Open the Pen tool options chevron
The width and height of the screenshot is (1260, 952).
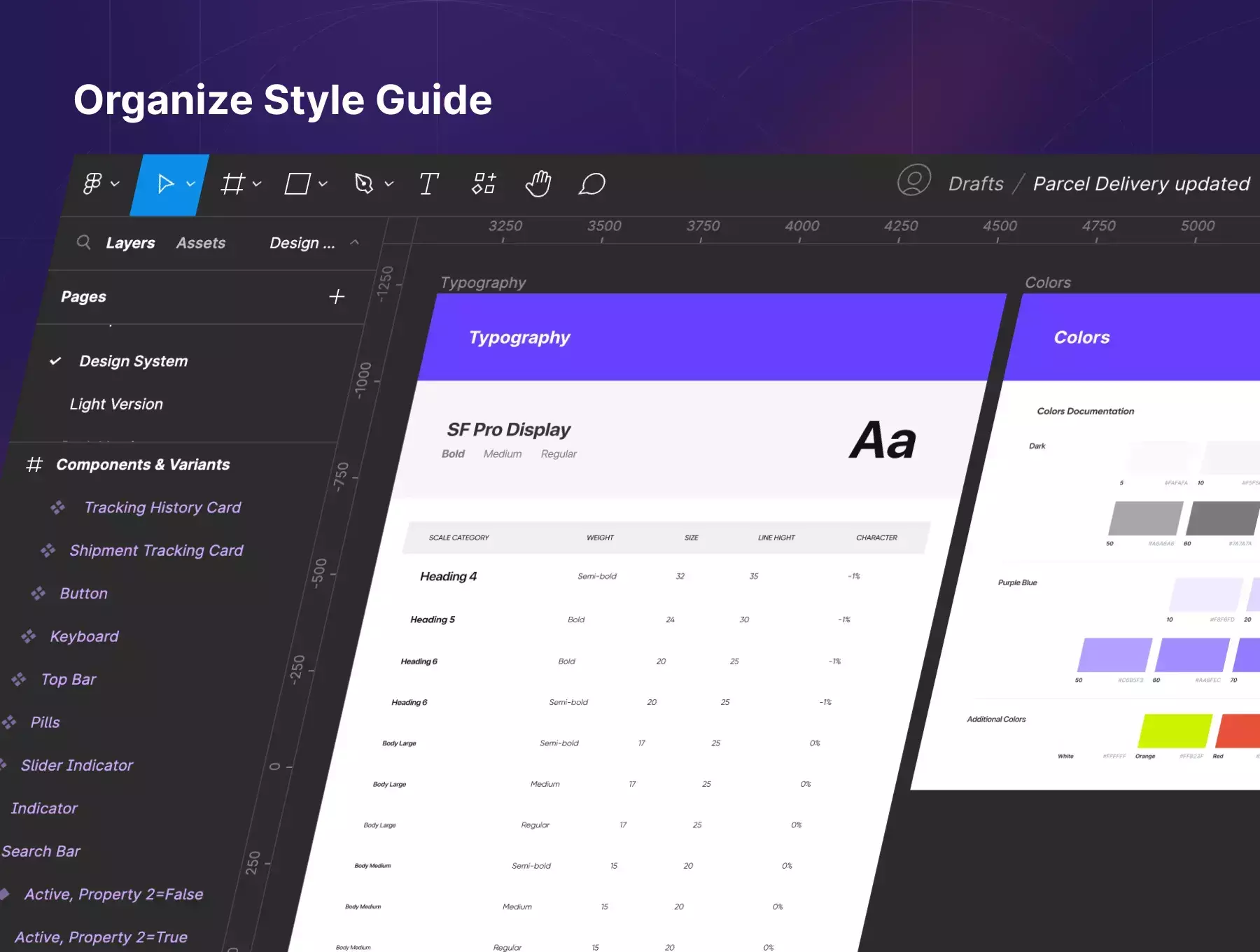[389, 184]
